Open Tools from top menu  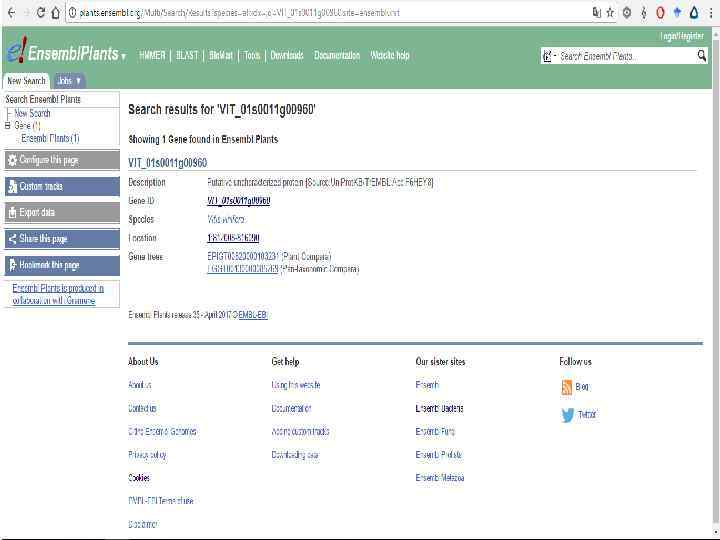252,55
